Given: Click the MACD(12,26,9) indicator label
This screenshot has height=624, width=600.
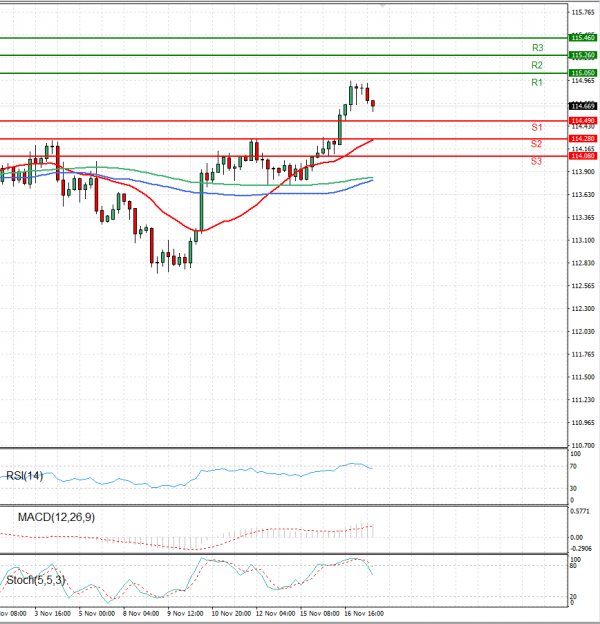Looking at the screenshot, I should 56,517.
